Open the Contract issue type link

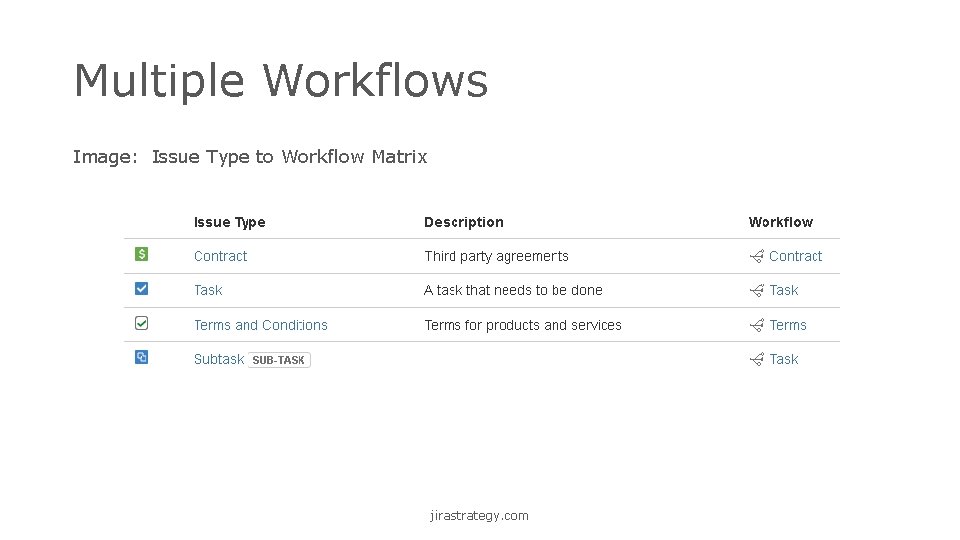coord(220,256)
